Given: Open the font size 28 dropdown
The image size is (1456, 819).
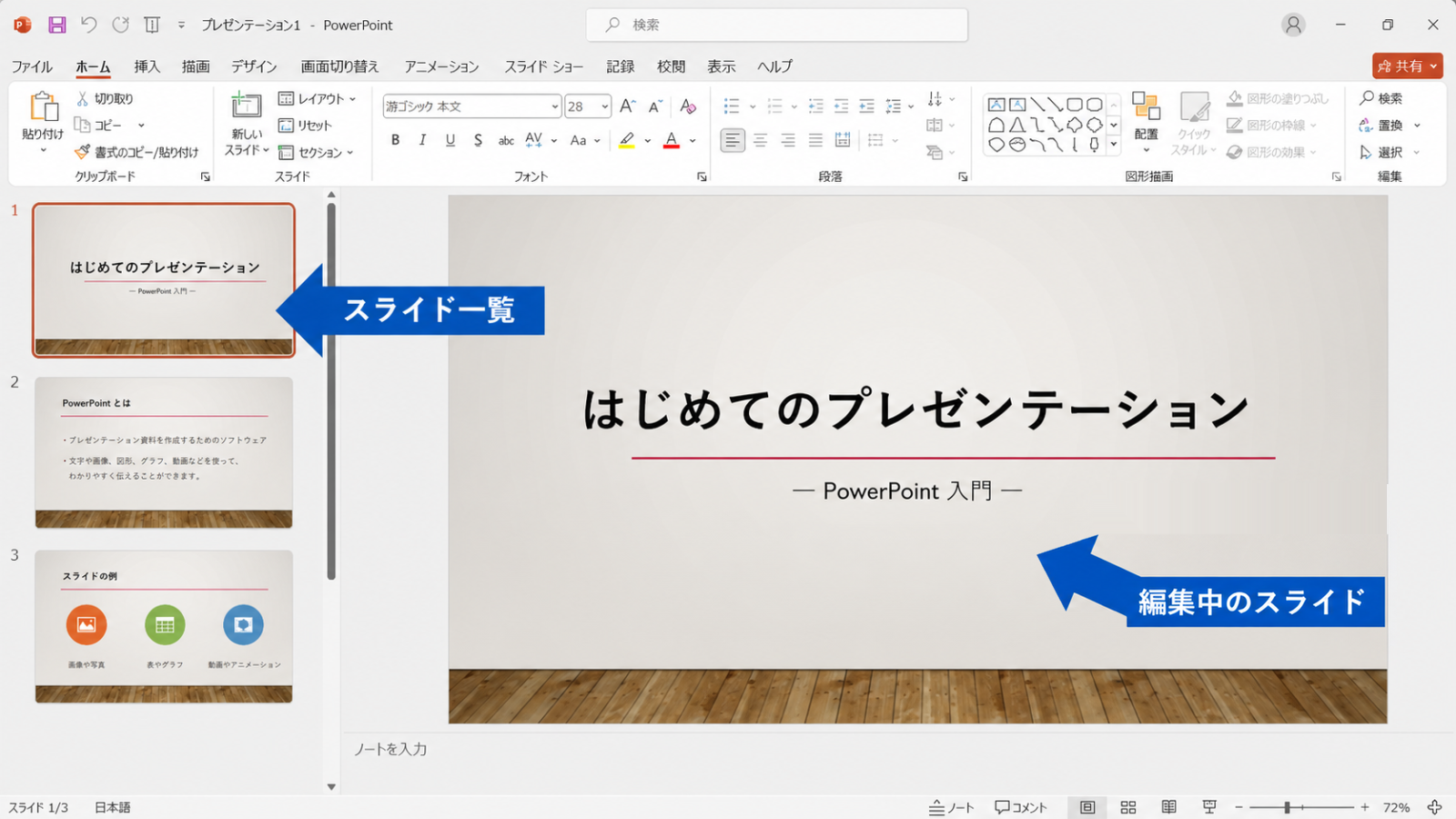Looking at the screenshot, I should 604,106.
